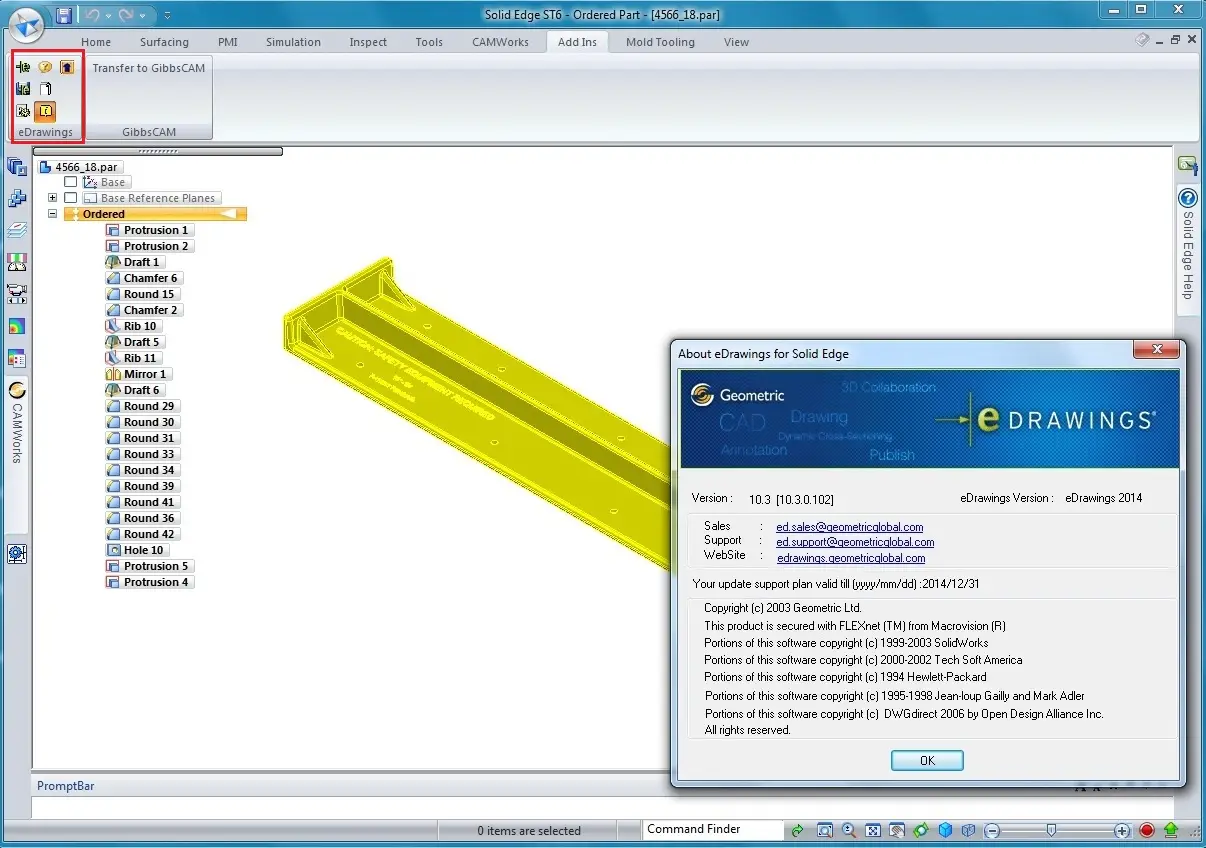This screenshot has width=1206, height=848.
Task: Select the 4566_18.par root node
Action: click(79, 167)
